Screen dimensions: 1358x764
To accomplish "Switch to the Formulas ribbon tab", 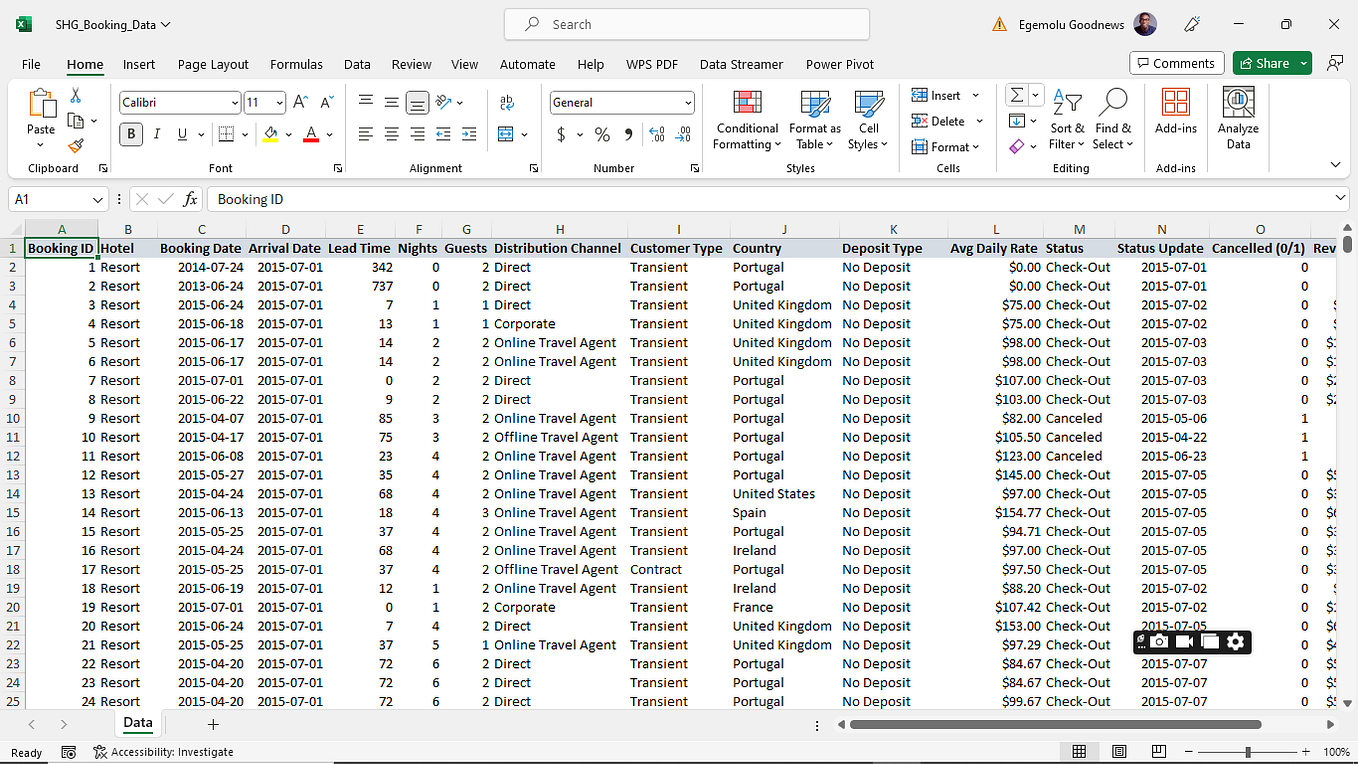I will (x=296, y=64).
